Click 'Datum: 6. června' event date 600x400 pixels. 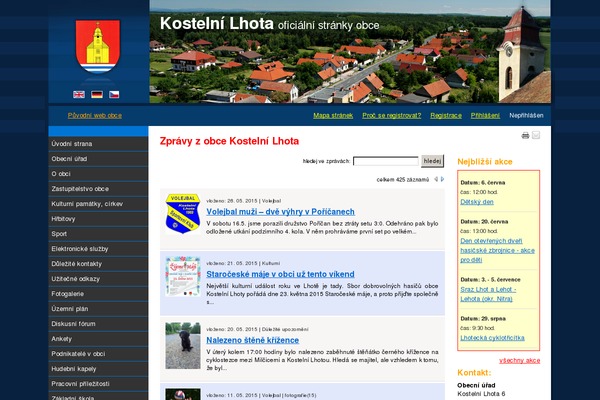pyautogui.click(x=483, y=183)
